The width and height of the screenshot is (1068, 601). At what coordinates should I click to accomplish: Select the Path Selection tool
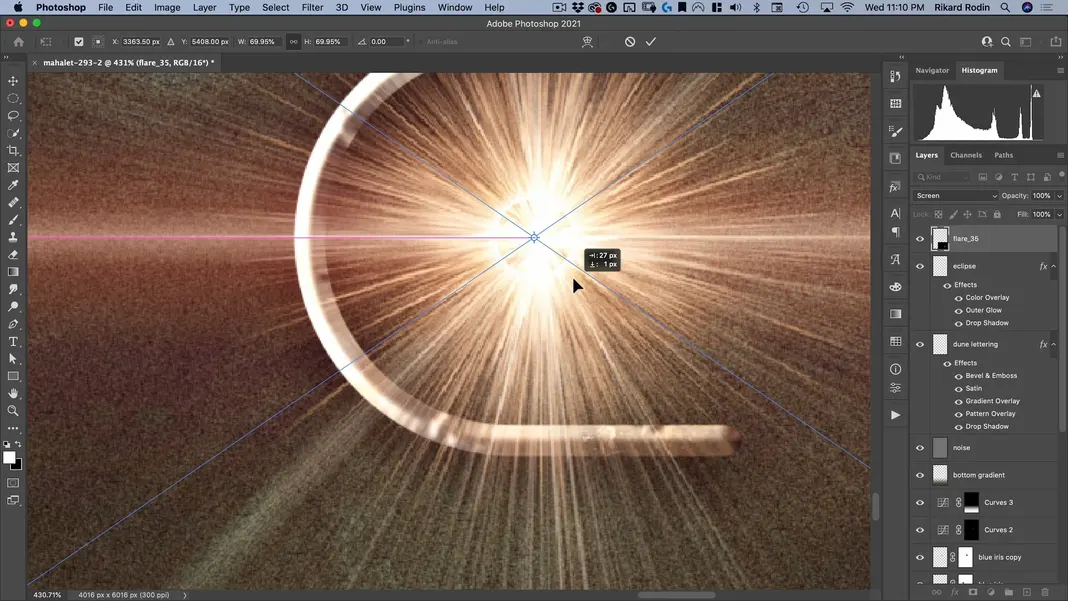[x=13, y=359]
